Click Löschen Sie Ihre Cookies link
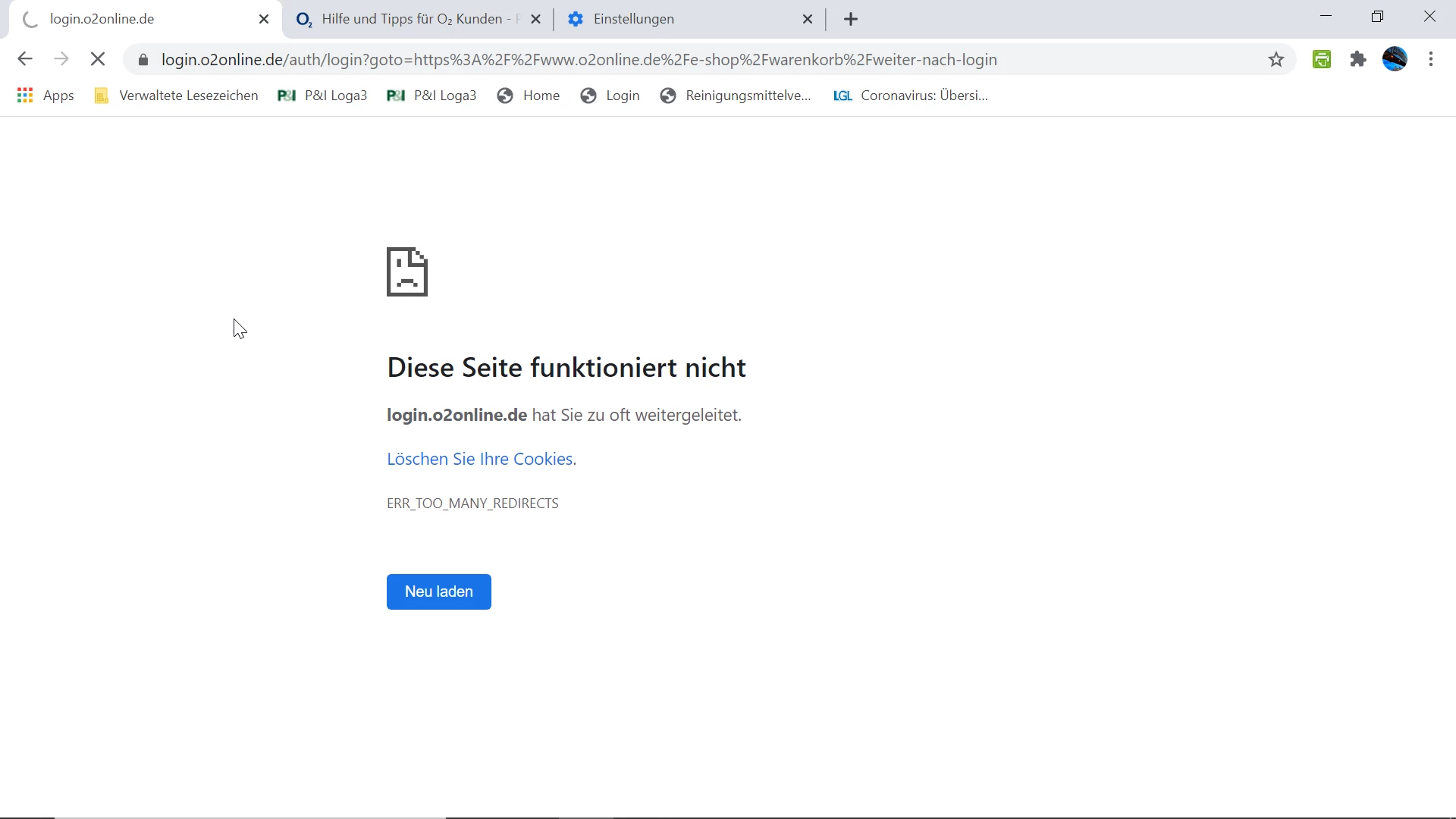The image size is (1456, 819). coord(480,459)
